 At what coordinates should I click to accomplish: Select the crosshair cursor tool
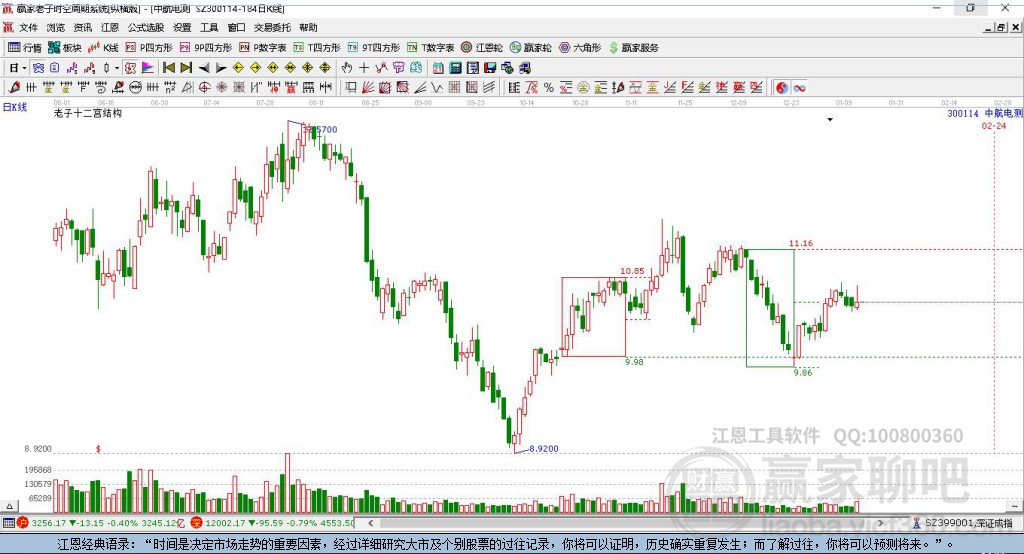[x=364, y=68]
